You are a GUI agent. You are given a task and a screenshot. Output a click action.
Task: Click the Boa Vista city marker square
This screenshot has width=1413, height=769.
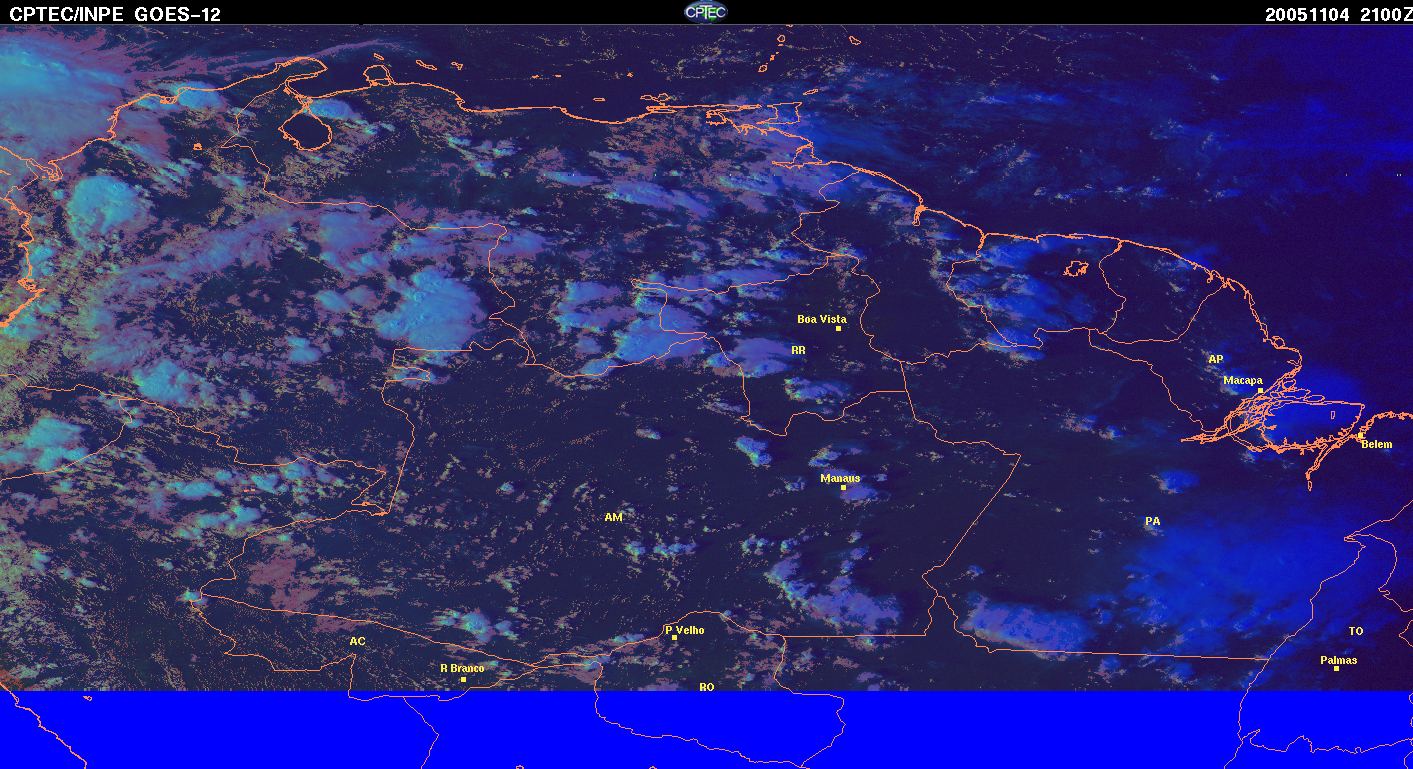838,329
